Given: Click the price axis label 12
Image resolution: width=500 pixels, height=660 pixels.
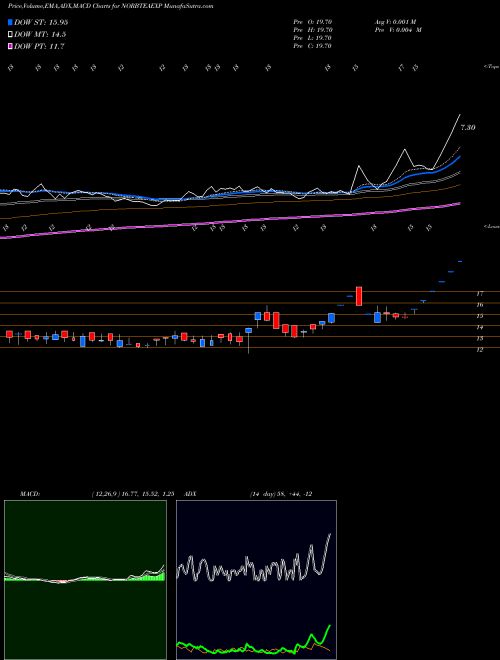Looking at the screenshot, I should tap(480, 349).
